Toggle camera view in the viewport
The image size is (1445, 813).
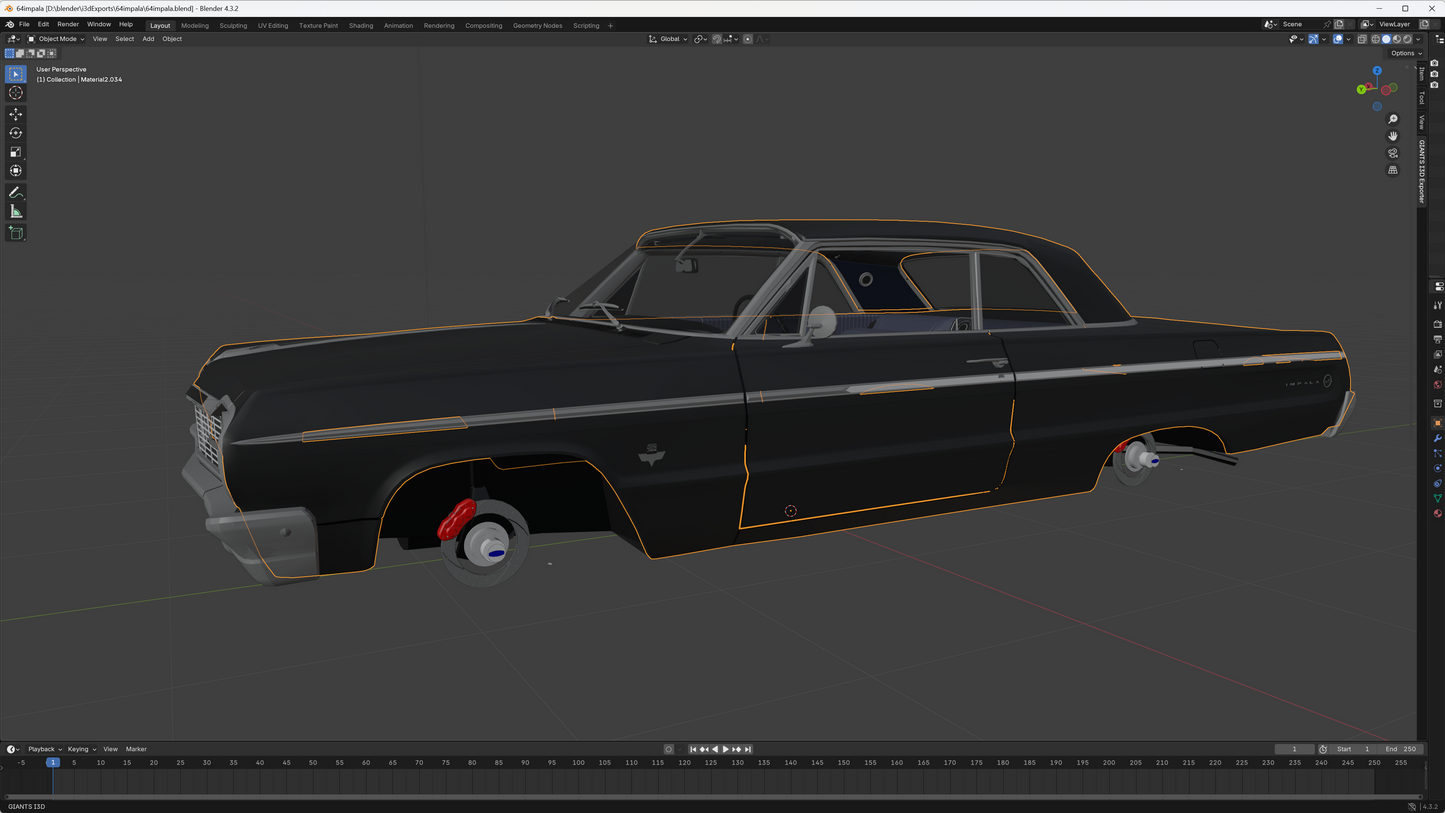pyautogui.click(x=1392, y=153)
